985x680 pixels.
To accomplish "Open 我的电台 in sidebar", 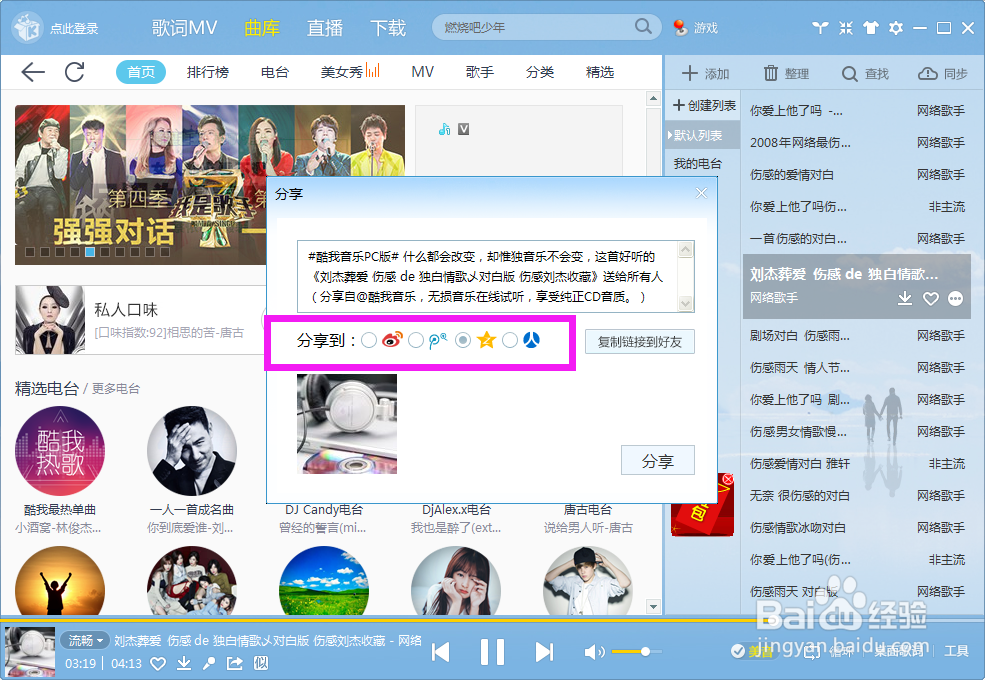I will (x=697, y=163).
